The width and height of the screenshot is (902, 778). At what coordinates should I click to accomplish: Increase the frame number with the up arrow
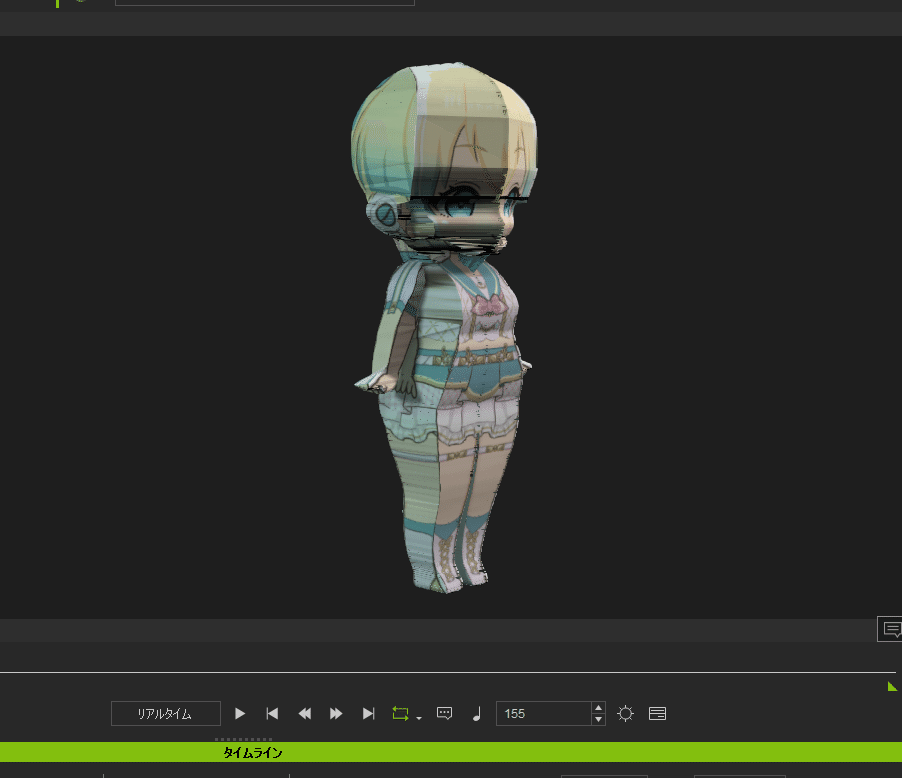(598, 708)
